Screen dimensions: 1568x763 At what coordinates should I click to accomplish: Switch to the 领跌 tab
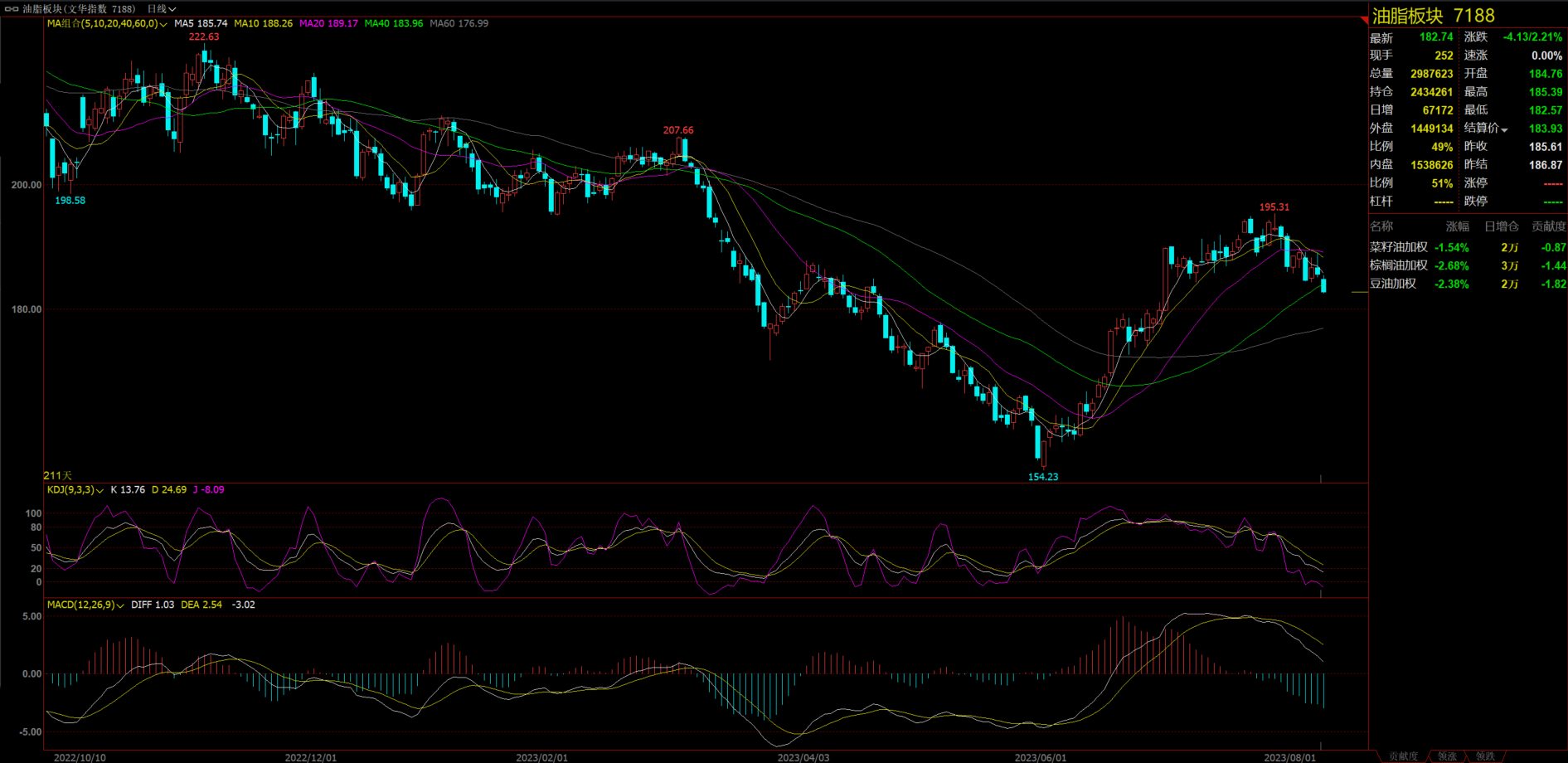1485,756
